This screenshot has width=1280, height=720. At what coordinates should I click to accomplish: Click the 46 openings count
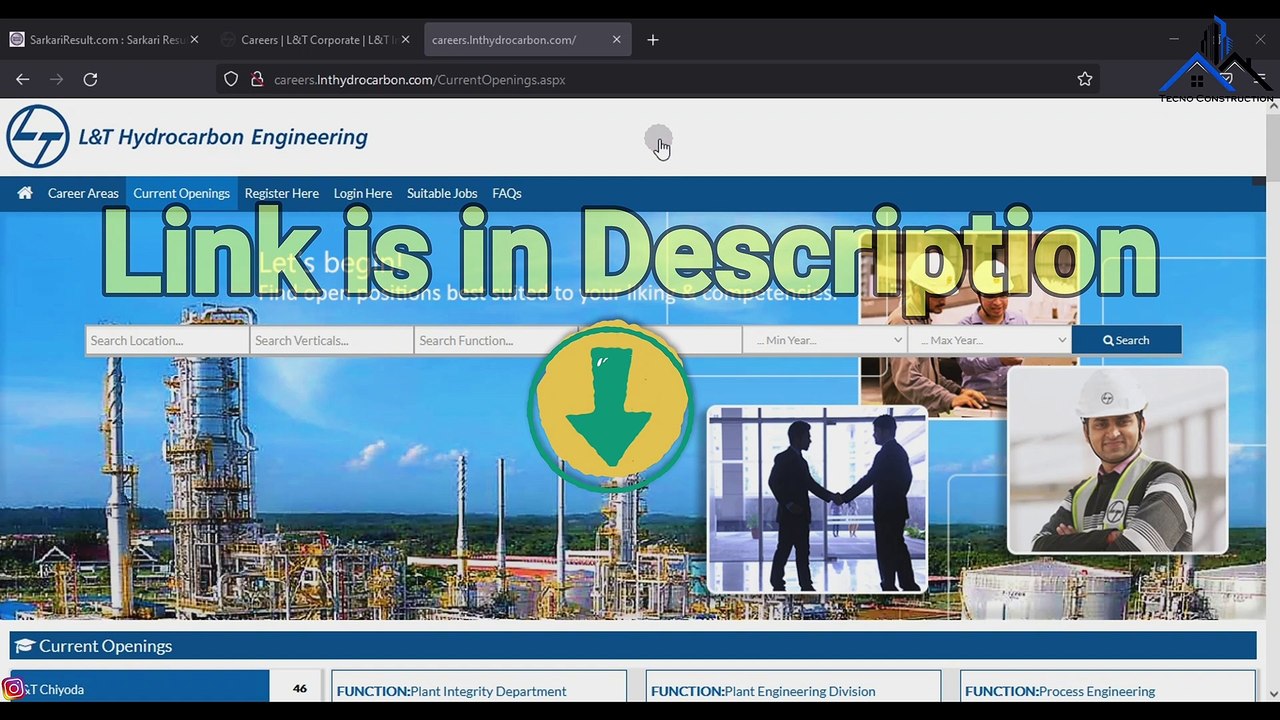[299, 688]
